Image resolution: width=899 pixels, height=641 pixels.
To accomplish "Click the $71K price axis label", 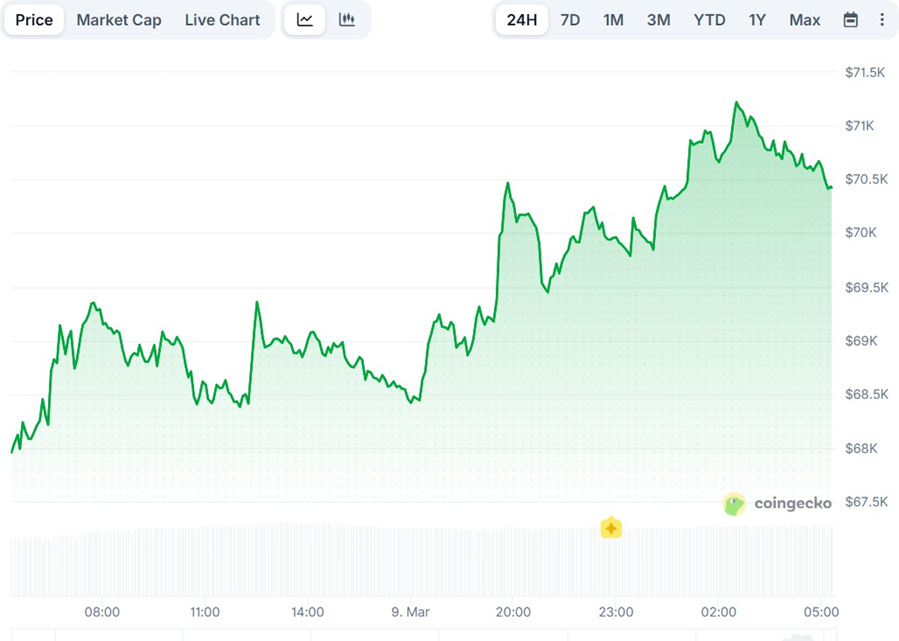I will point(859,126).
